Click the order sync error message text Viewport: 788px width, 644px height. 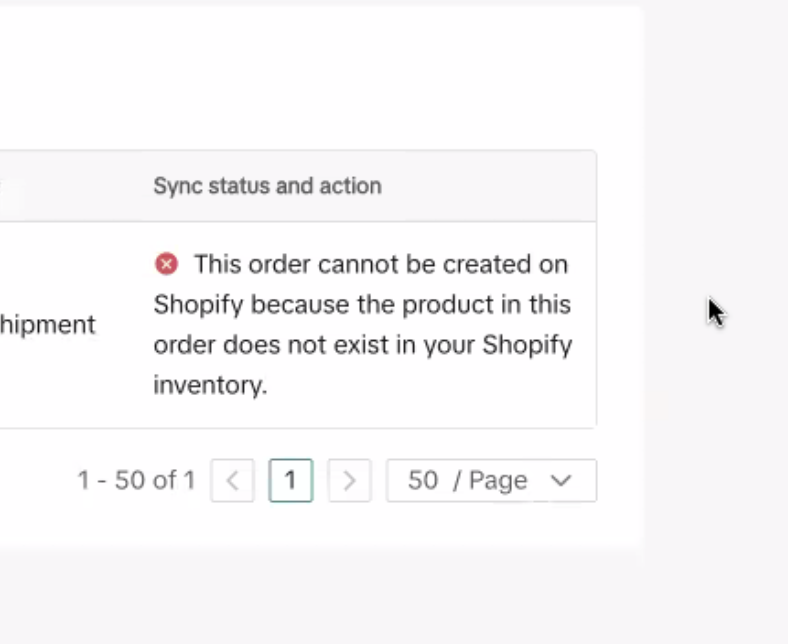point(362,324)
